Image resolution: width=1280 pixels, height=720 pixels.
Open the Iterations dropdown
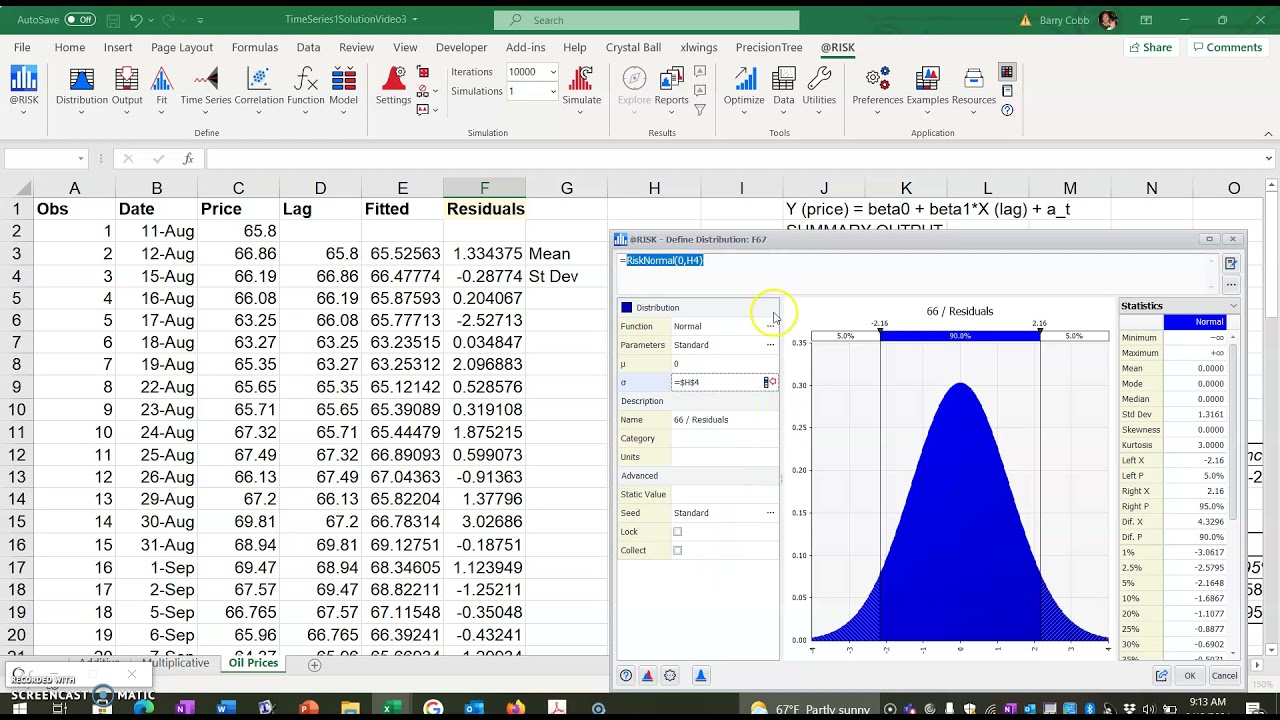click(552, 72)
